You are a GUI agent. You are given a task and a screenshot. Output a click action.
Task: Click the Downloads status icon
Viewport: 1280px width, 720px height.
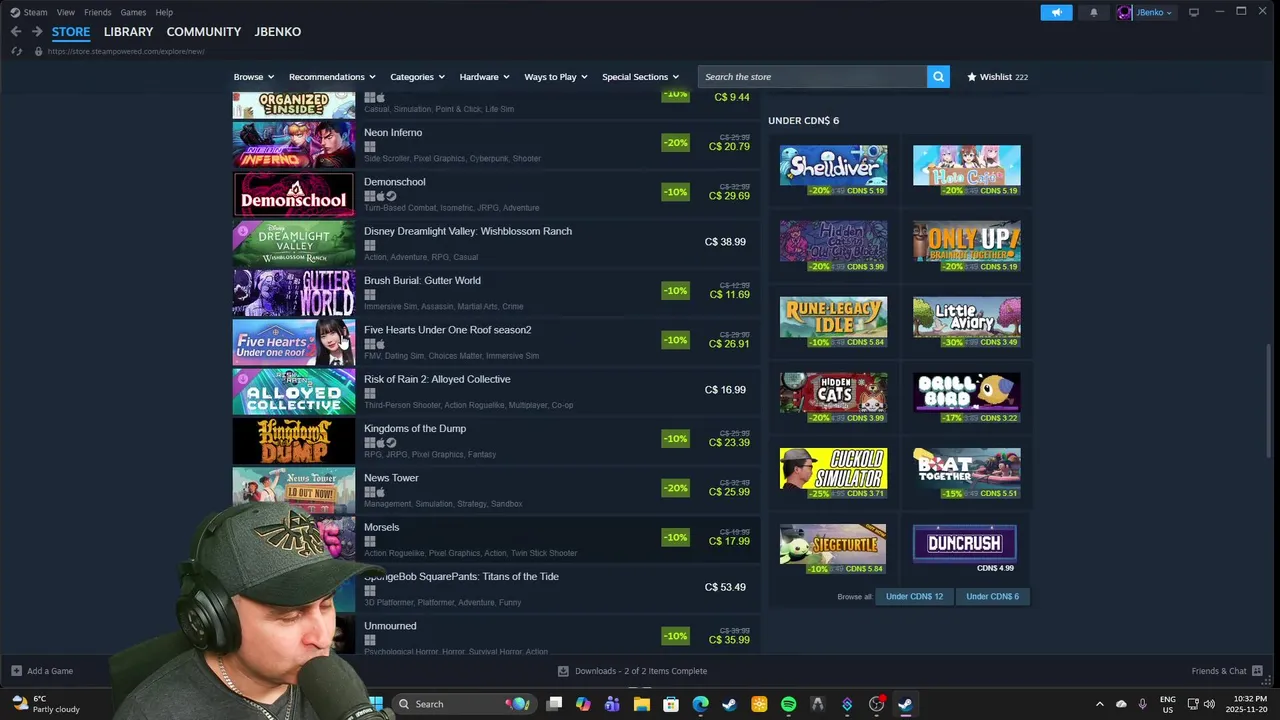(x=563, y=671)
